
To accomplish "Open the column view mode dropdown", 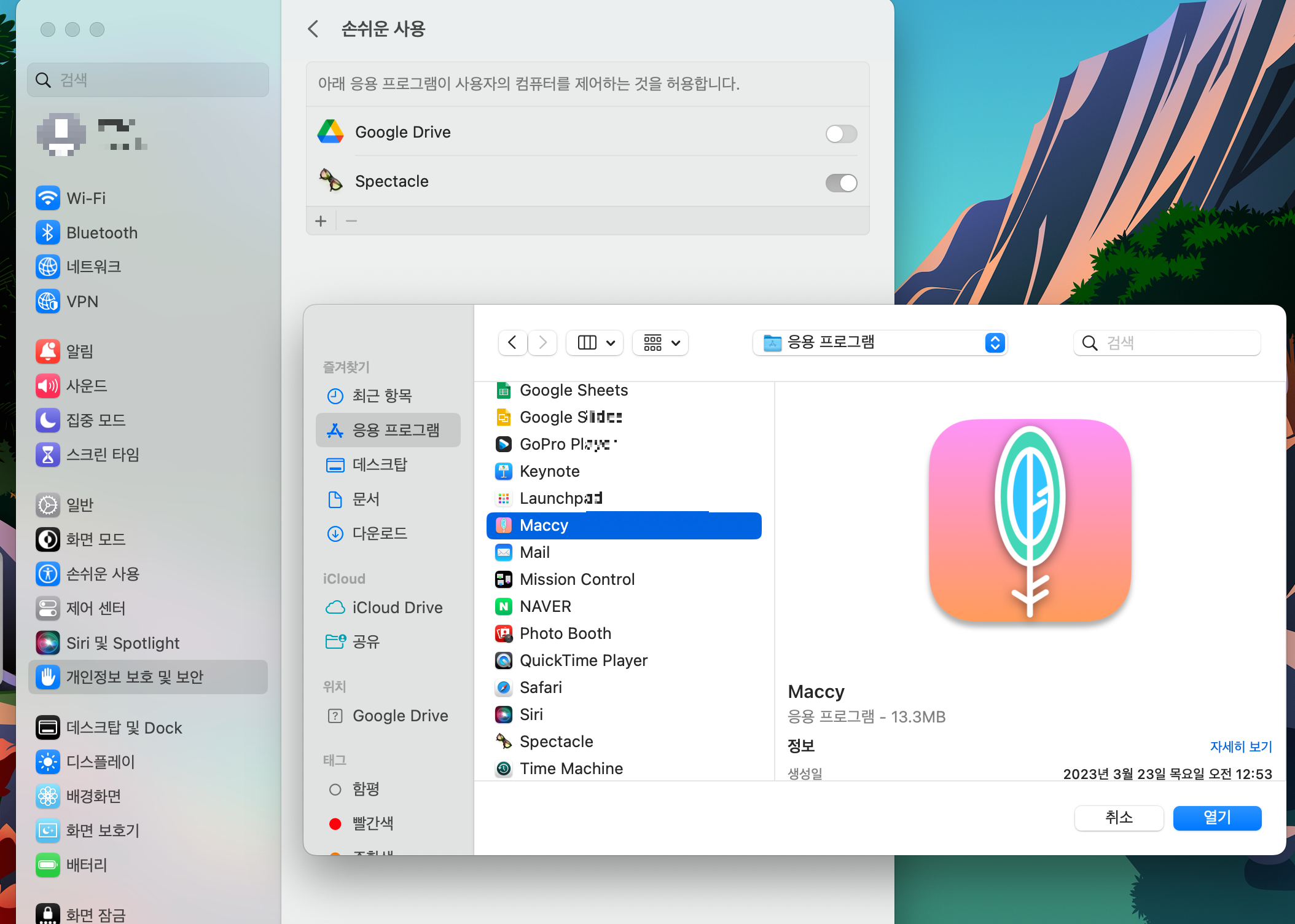I will click(595, 343).
